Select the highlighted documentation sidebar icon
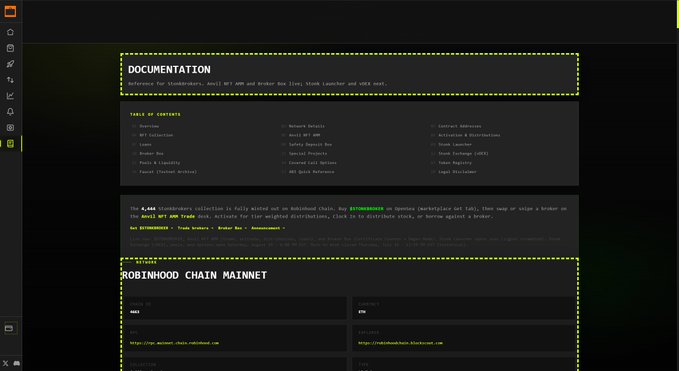 10,143
